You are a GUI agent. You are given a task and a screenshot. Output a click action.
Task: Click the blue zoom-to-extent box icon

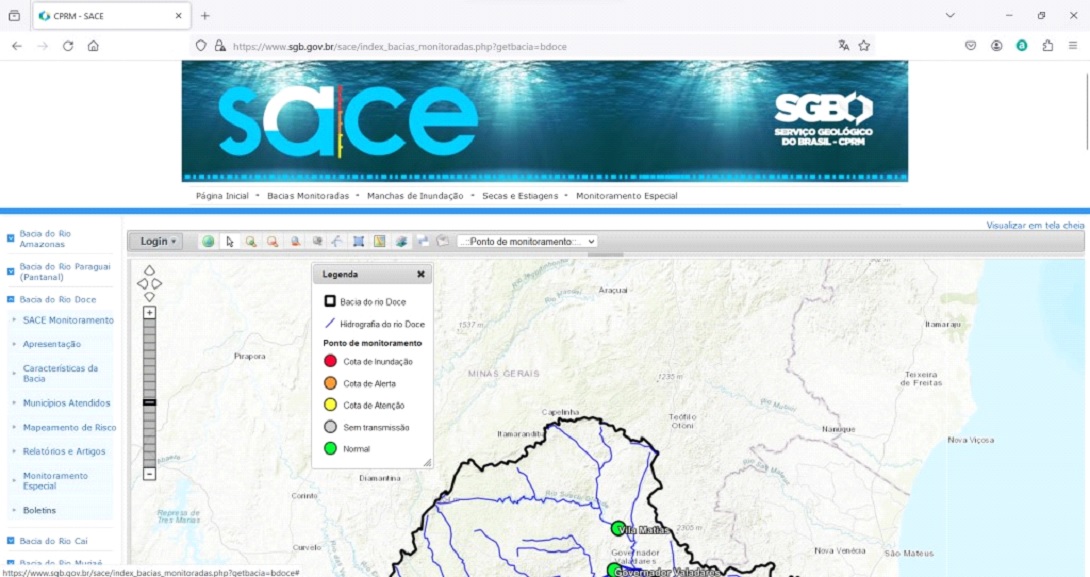[358, 241]
